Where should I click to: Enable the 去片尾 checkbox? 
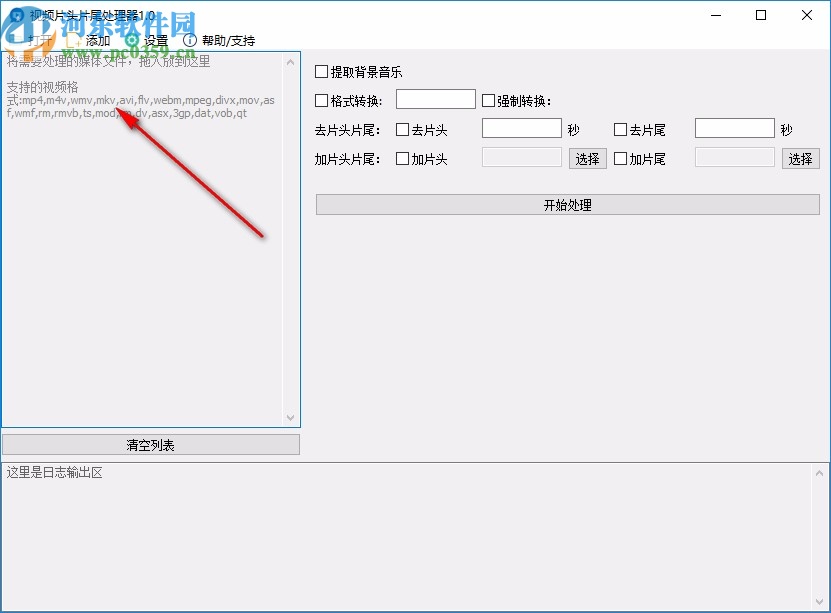tap(620, 130)
